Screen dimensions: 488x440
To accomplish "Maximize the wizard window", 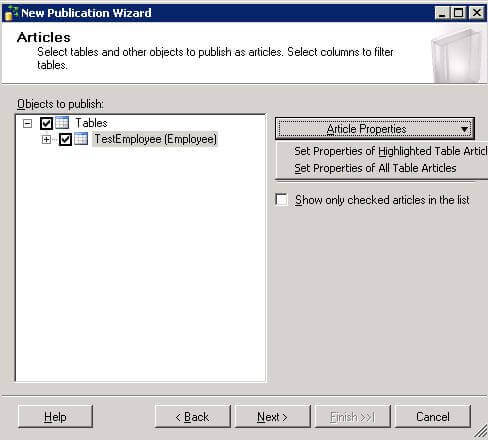I will click(459, 13).
